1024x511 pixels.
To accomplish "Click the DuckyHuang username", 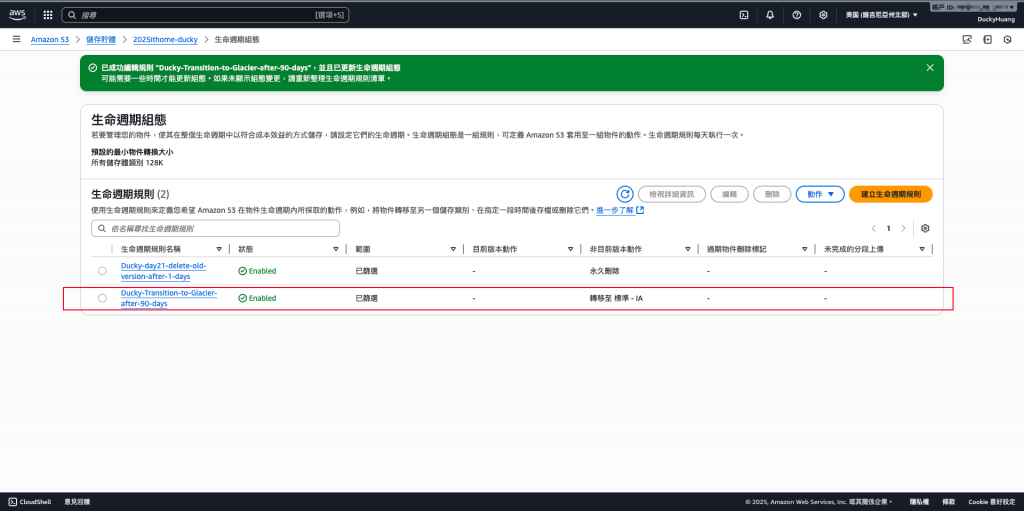I will coord(995,20).
